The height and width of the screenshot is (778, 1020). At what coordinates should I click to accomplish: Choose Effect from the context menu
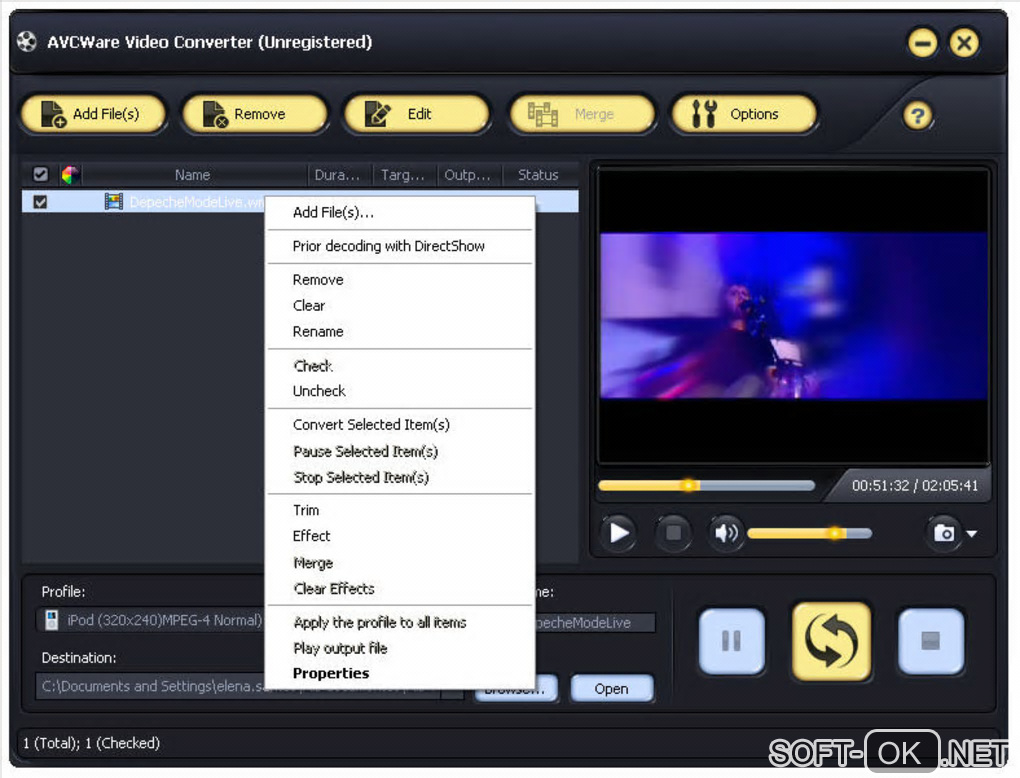[400, 536]
